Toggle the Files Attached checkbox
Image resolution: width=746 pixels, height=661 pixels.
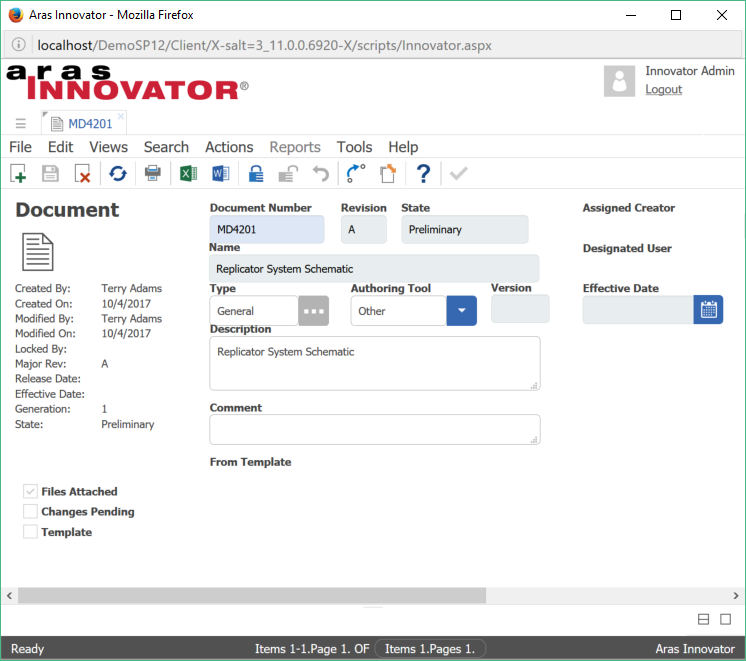(x=30, y=491)
